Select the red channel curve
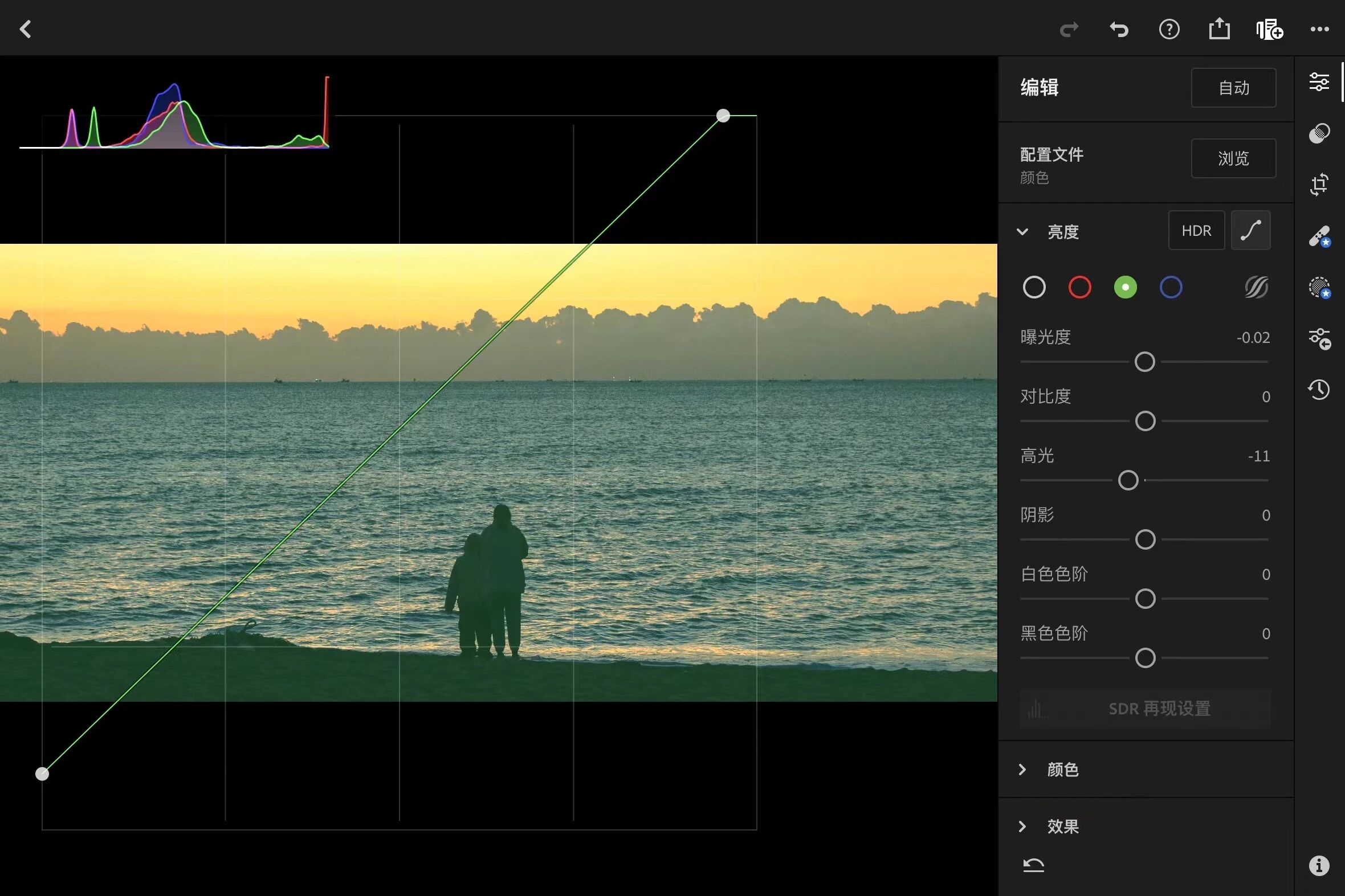The image size is (1345, 896). point(1079,287)
